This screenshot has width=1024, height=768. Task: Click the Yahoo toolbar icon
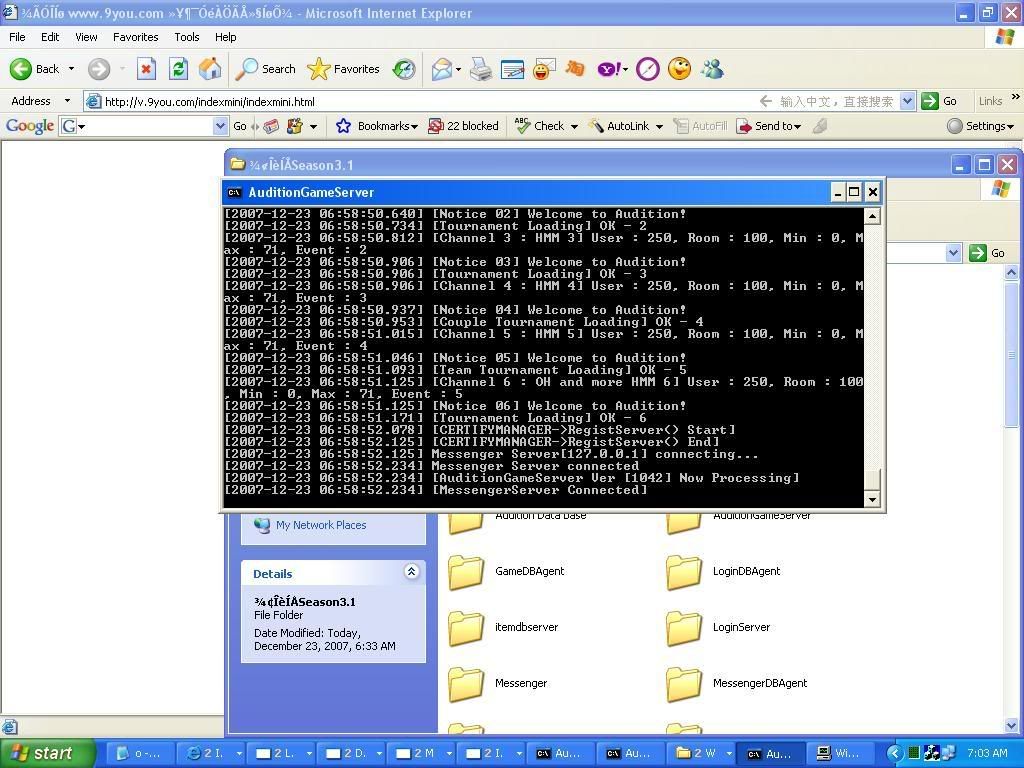pyautogui.click(x=609, y=69)
